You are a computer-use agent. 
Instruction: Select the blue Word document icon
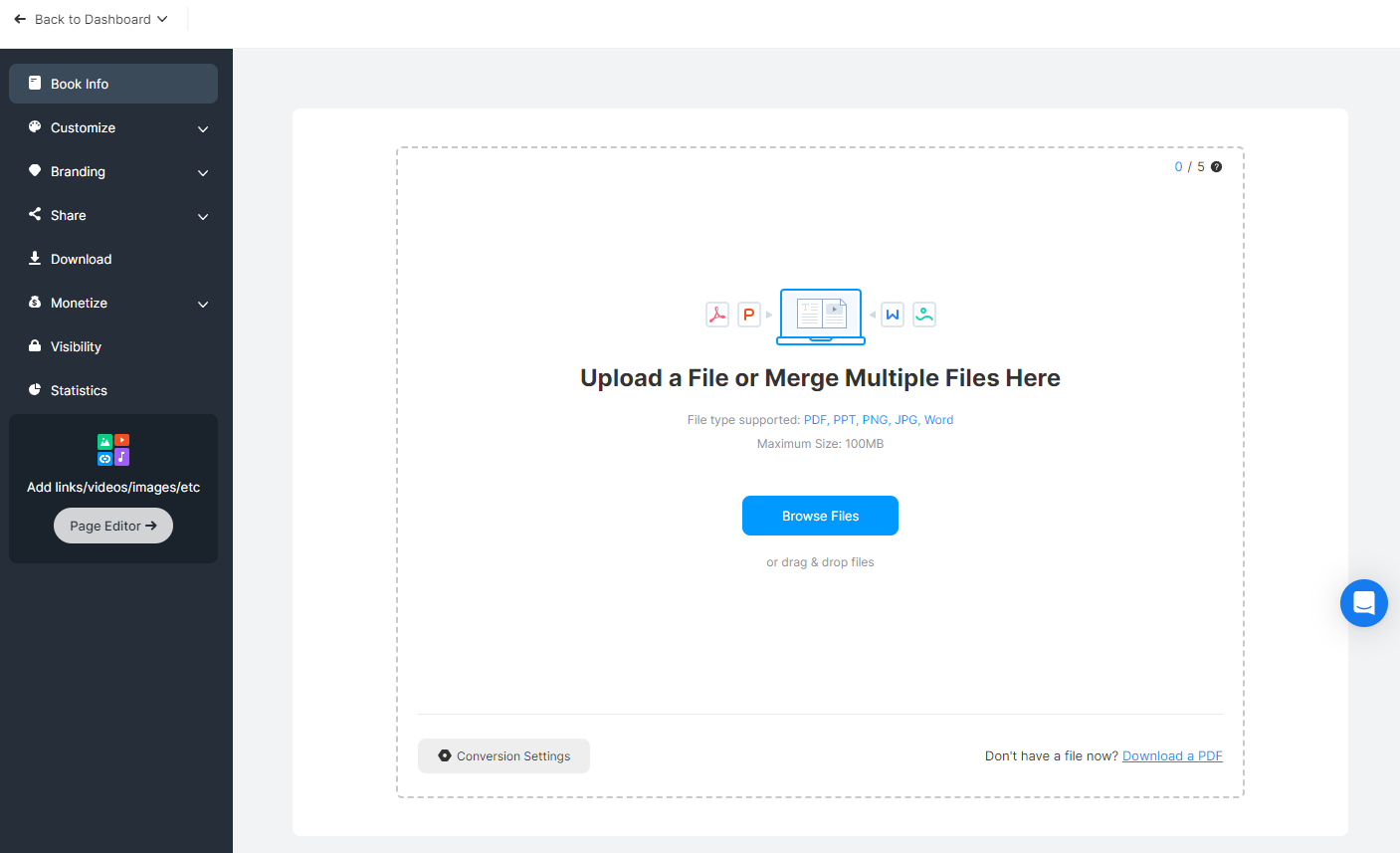tap(892, 315)
